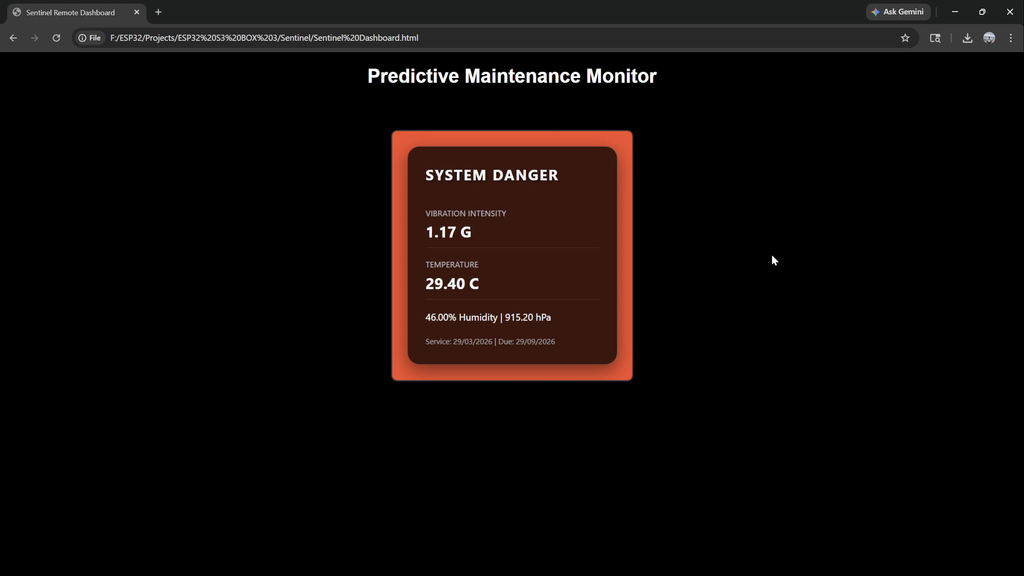Viewport: 1024px width, 576px height.
Task: Click the forward navigation arrow
Action: click(x=35, y=38)
